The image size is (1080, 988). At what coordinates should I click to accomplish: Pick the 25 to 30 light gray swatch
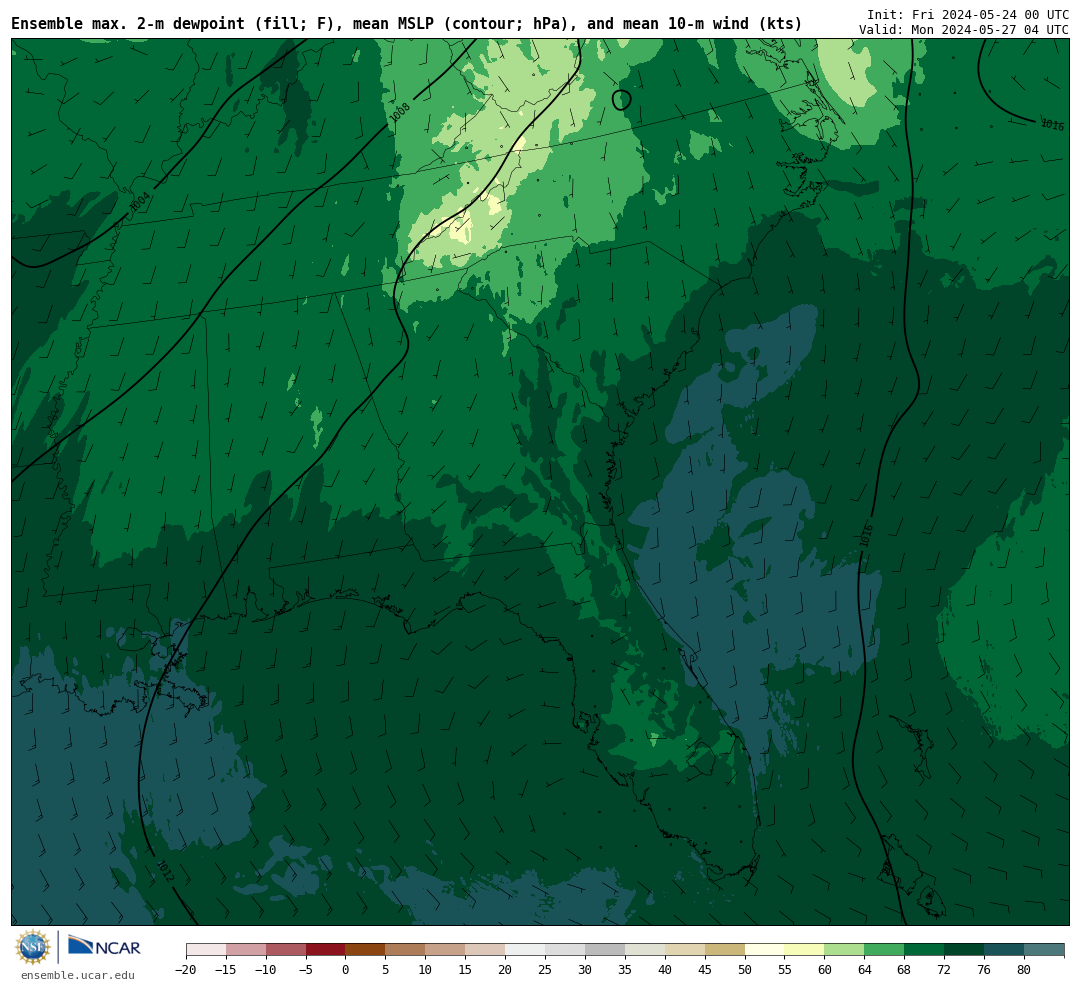[x=565, y=950]
